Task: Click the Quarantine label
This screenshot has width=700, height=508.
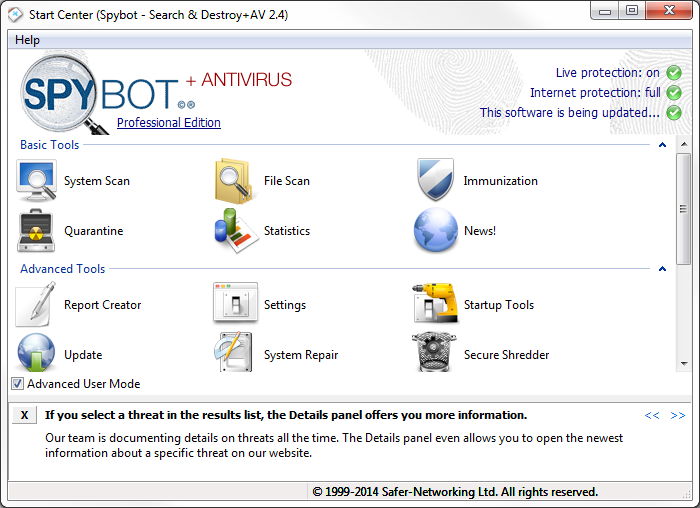Action: coord(94,231)
